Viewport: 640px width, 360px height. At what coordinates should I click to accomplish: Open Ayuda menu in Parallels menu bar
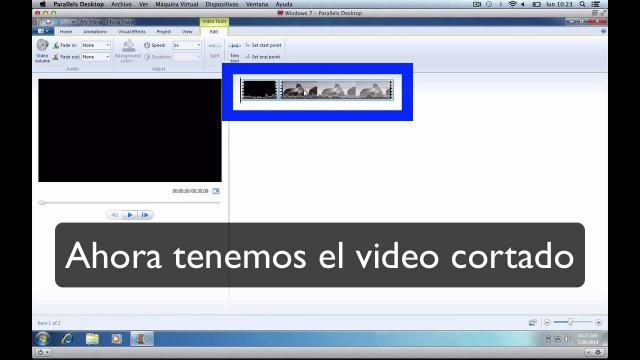pyautogui.click(x=284, y=4)
